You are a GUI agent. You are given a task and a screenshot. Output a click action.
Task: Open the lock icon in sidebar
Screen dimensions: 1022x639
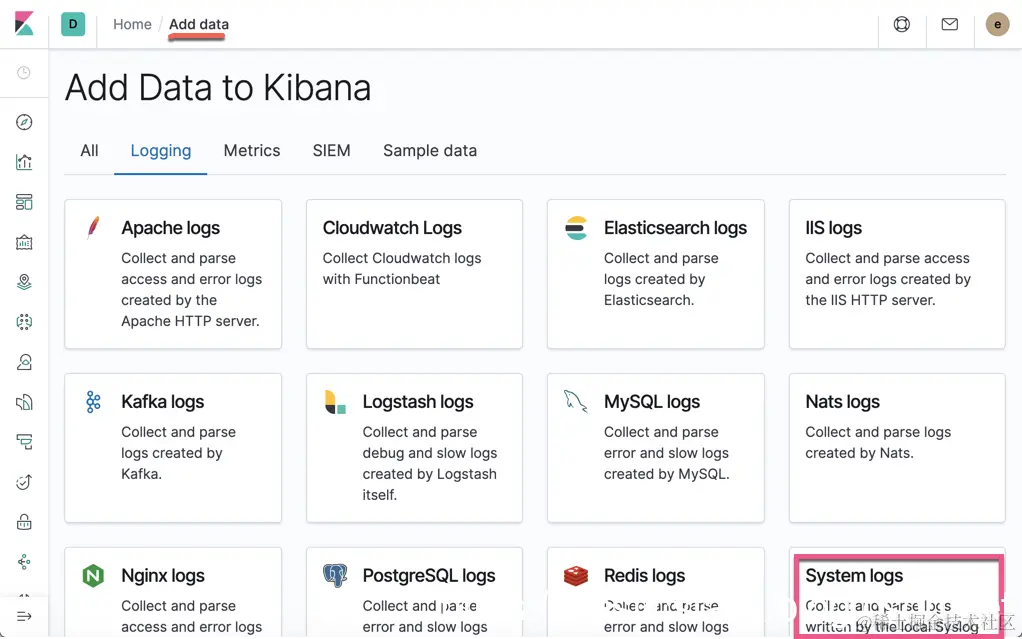pyautogui.click(x=24, y=522)
